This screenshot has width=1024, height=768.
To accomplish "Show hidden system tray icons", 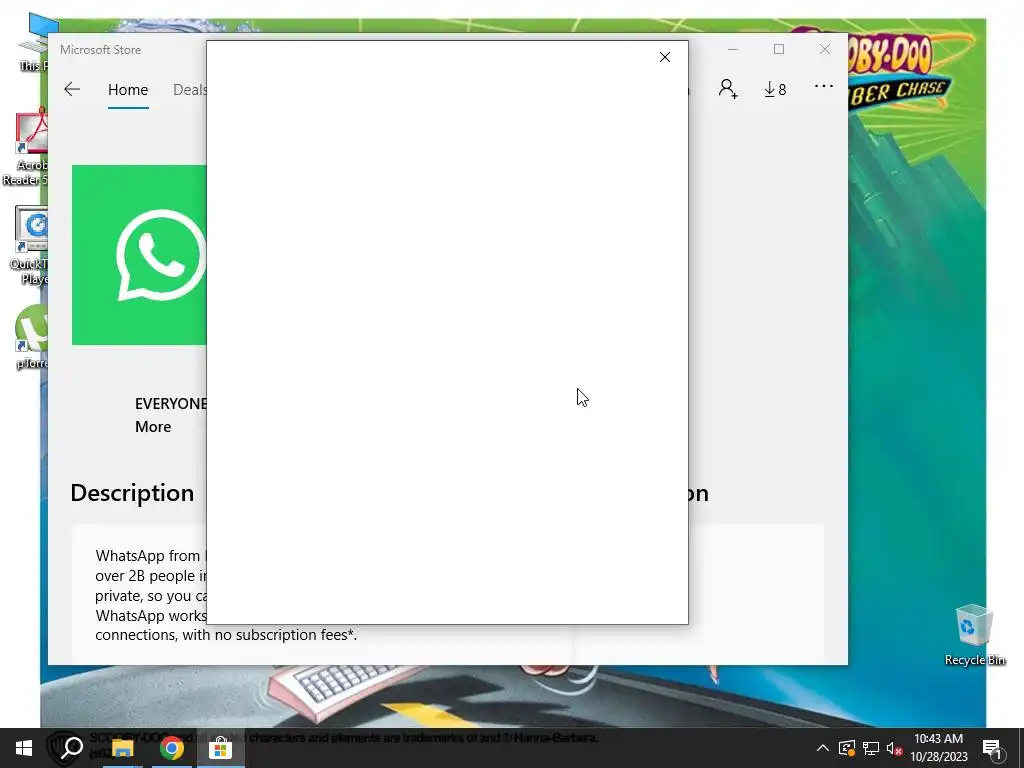I will coord(823,748).
